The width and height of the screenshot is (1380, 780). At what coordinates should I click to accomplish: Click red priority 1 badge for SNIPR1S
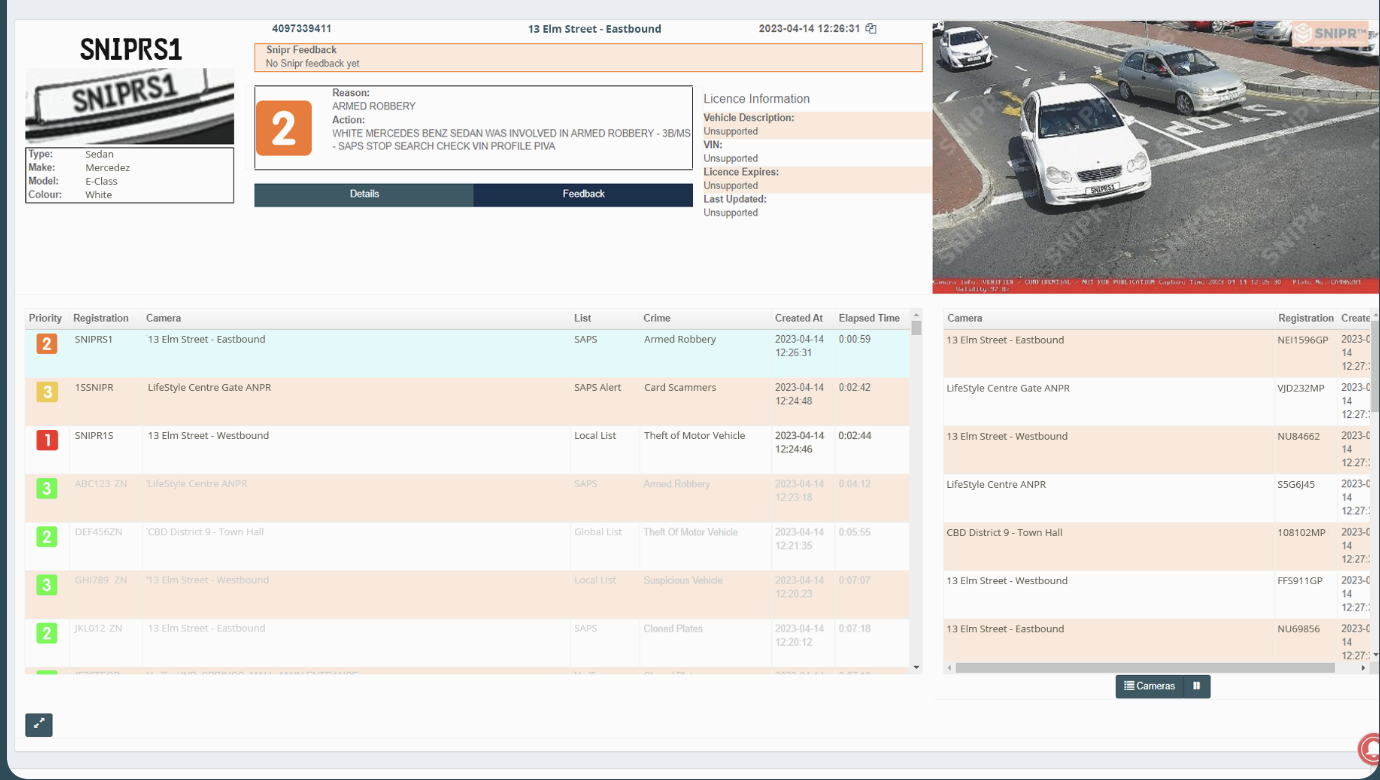[47, 440]
